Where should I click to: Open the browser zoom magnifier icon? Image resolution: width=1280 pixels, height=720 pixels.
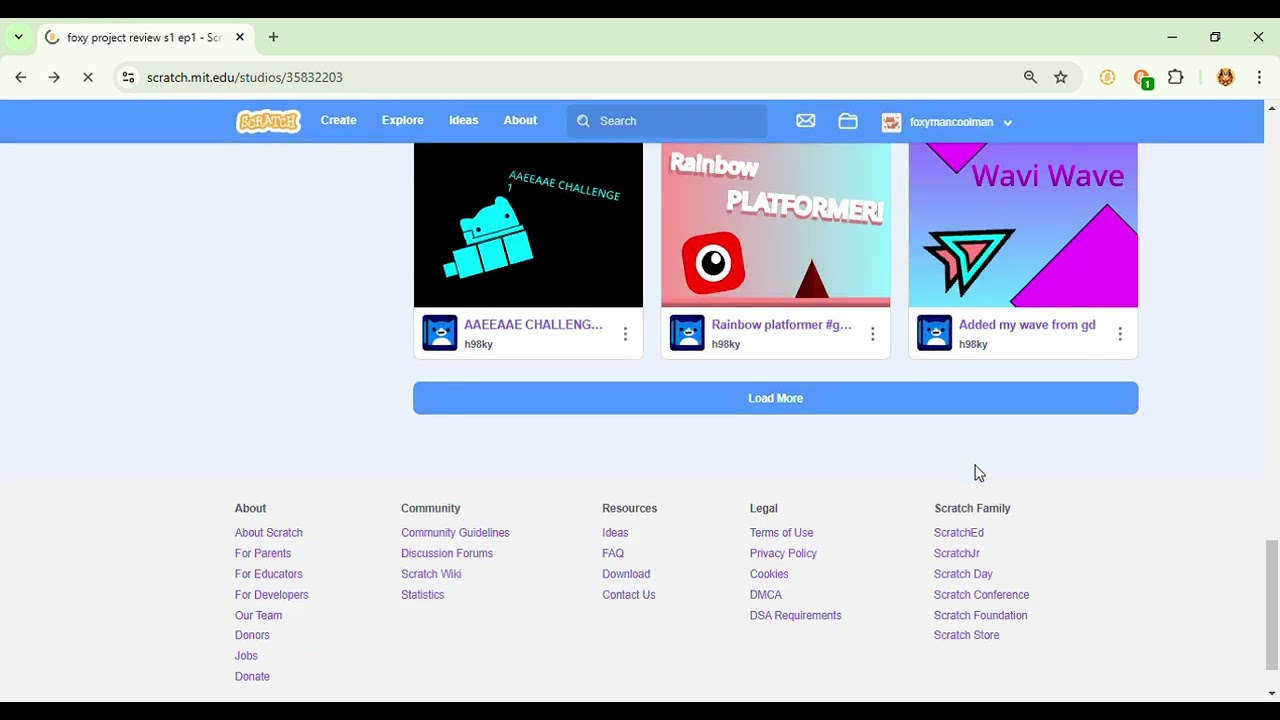[1030, 77]
